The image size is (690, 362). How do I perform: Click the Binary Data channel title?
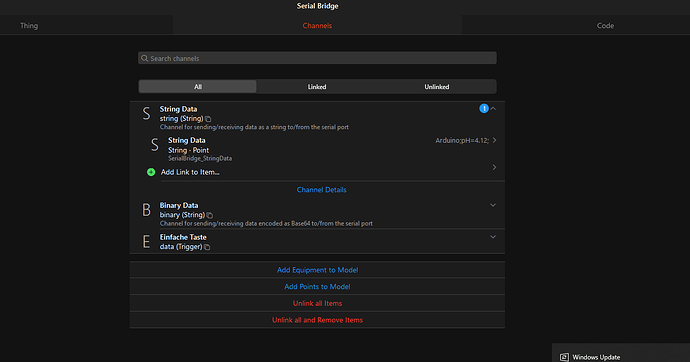[179, 205]
